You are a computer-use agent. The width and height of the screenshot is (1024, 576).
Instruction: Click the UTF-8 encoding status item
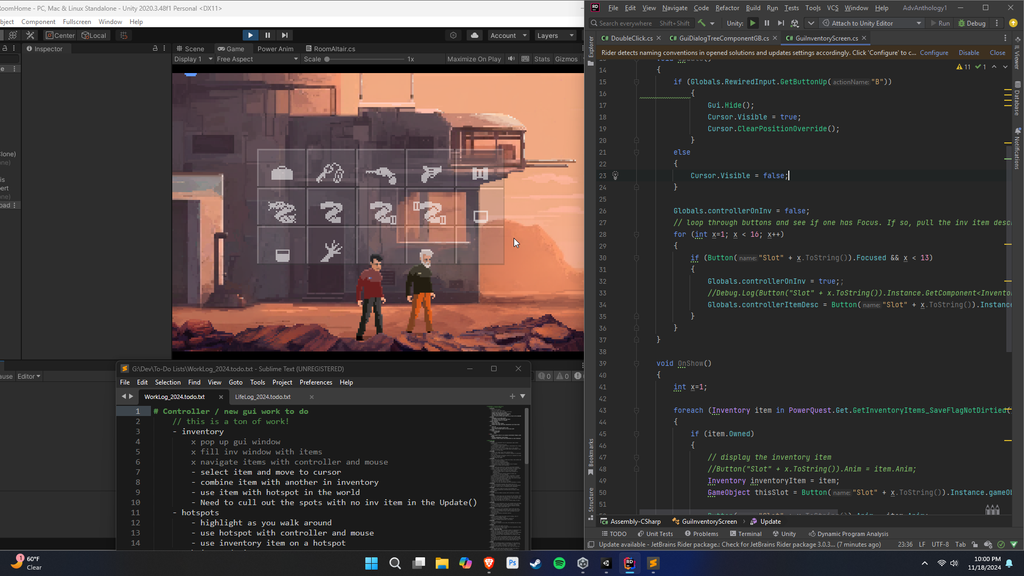(x=940, y=544)
